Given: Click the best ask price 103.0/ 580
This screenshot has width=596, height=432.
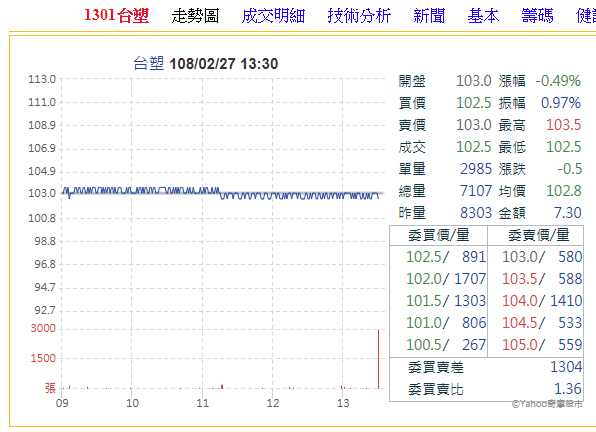Looking at the screenshot, I should [542, 257].
